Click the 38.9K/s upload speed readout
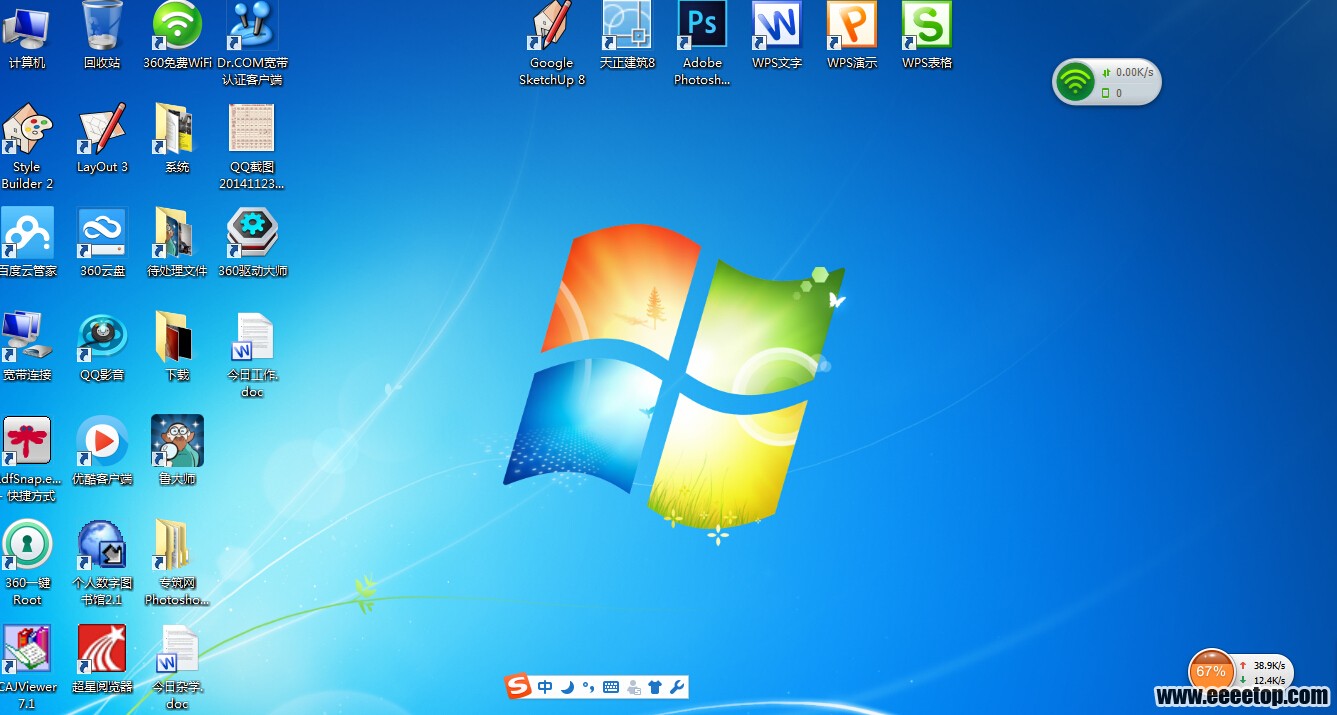The width and height of the screenshot is (1337, 715). [x=1269, y=665]
